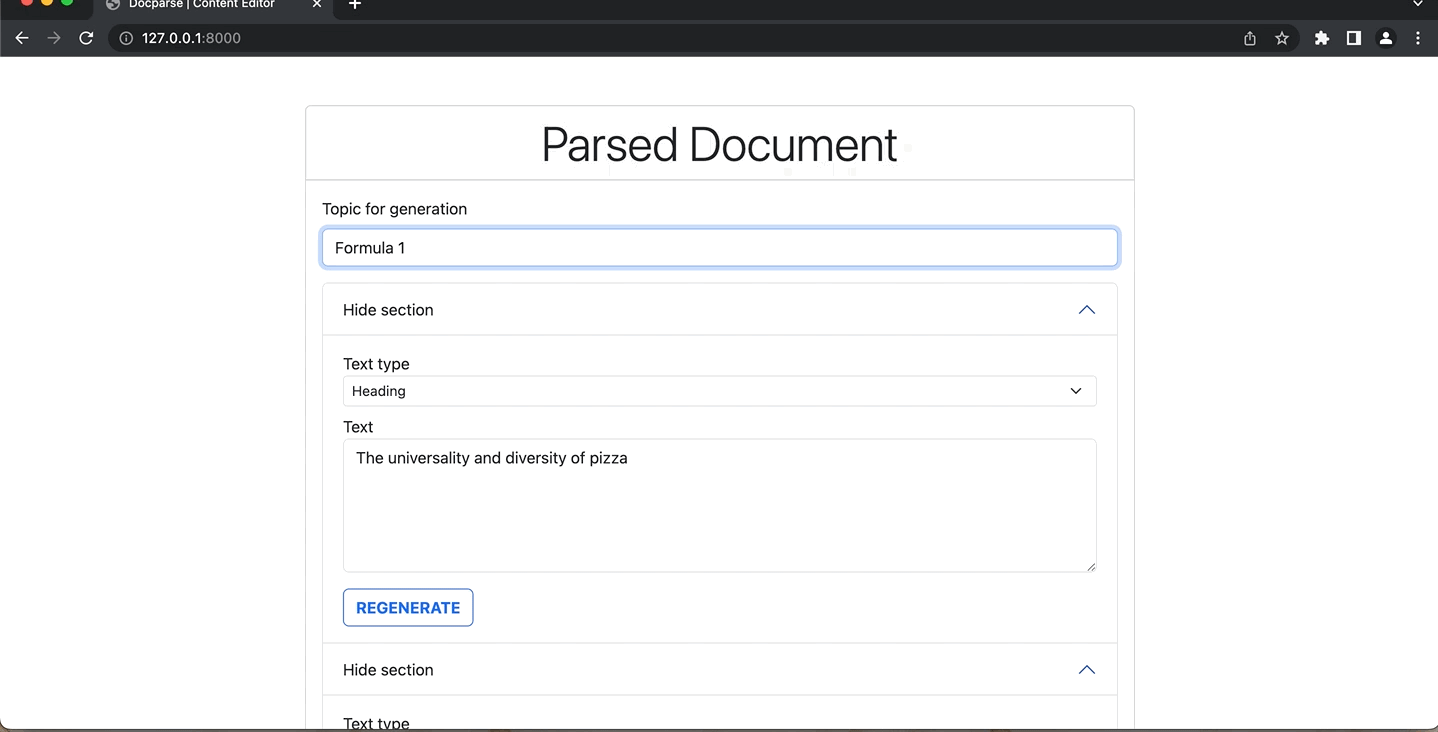Click the browser address bar
Screen dimensions: 1438x732
(x=600, y=38)
